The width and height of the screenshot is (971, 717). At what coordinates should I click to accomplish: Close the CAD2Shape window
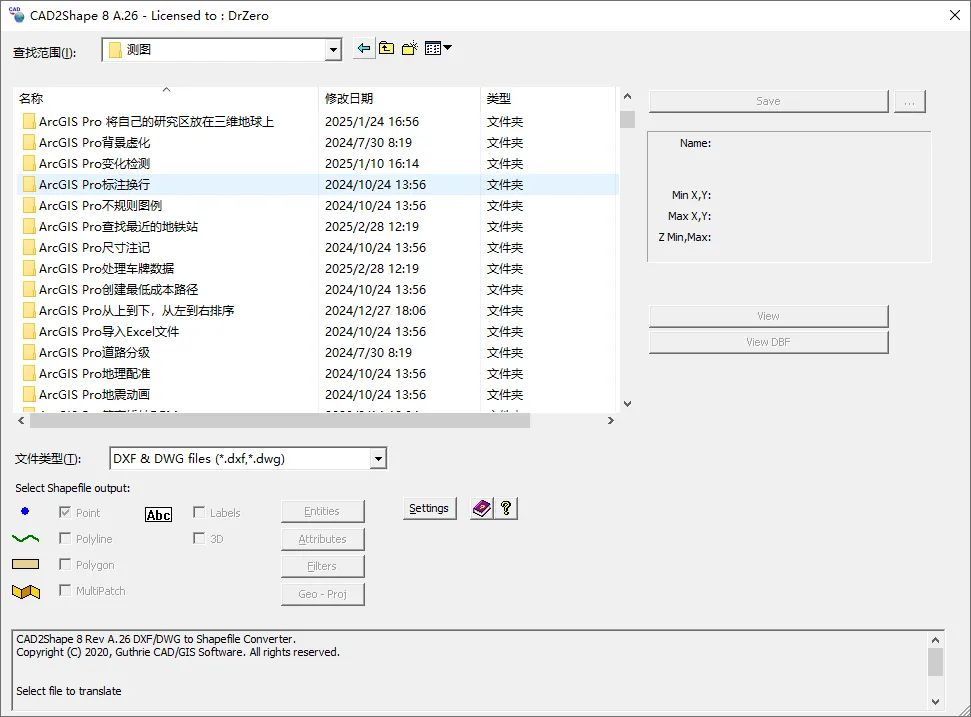(955, 15)
